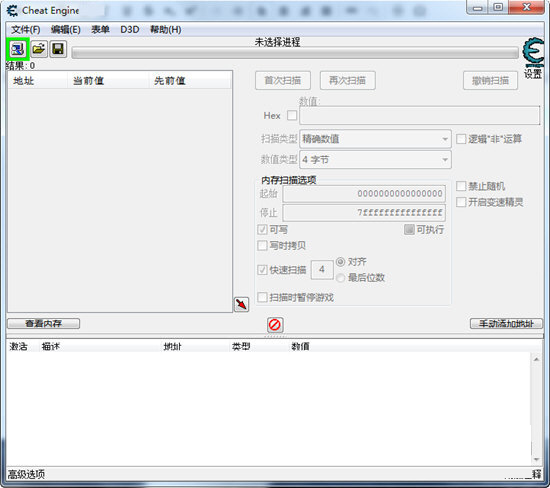Enable the 扫描时暂停游戏 checkbox

click(x=262, y=298)
